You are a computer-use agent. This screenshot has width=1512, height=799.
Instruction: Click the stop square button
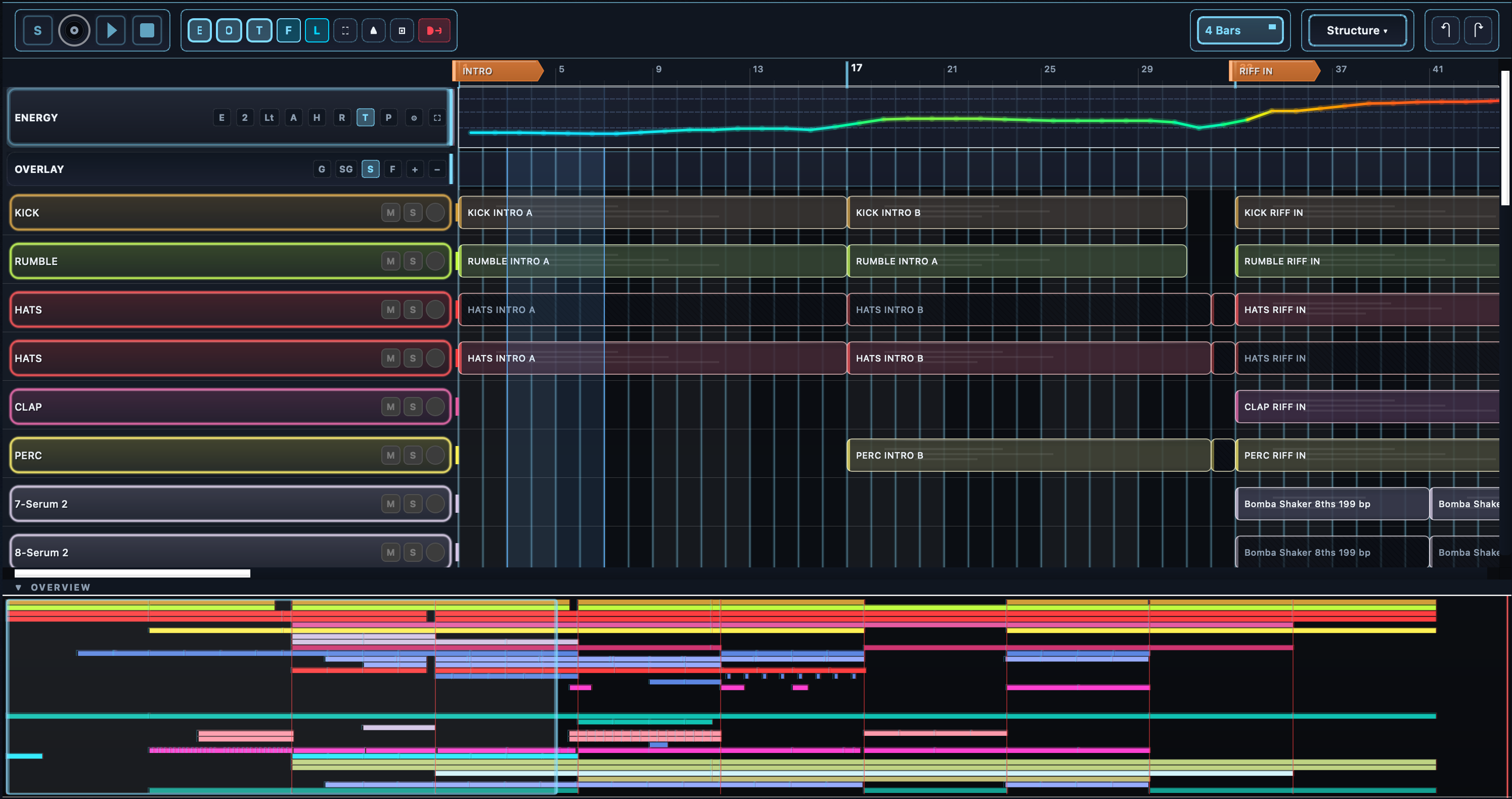147,30
